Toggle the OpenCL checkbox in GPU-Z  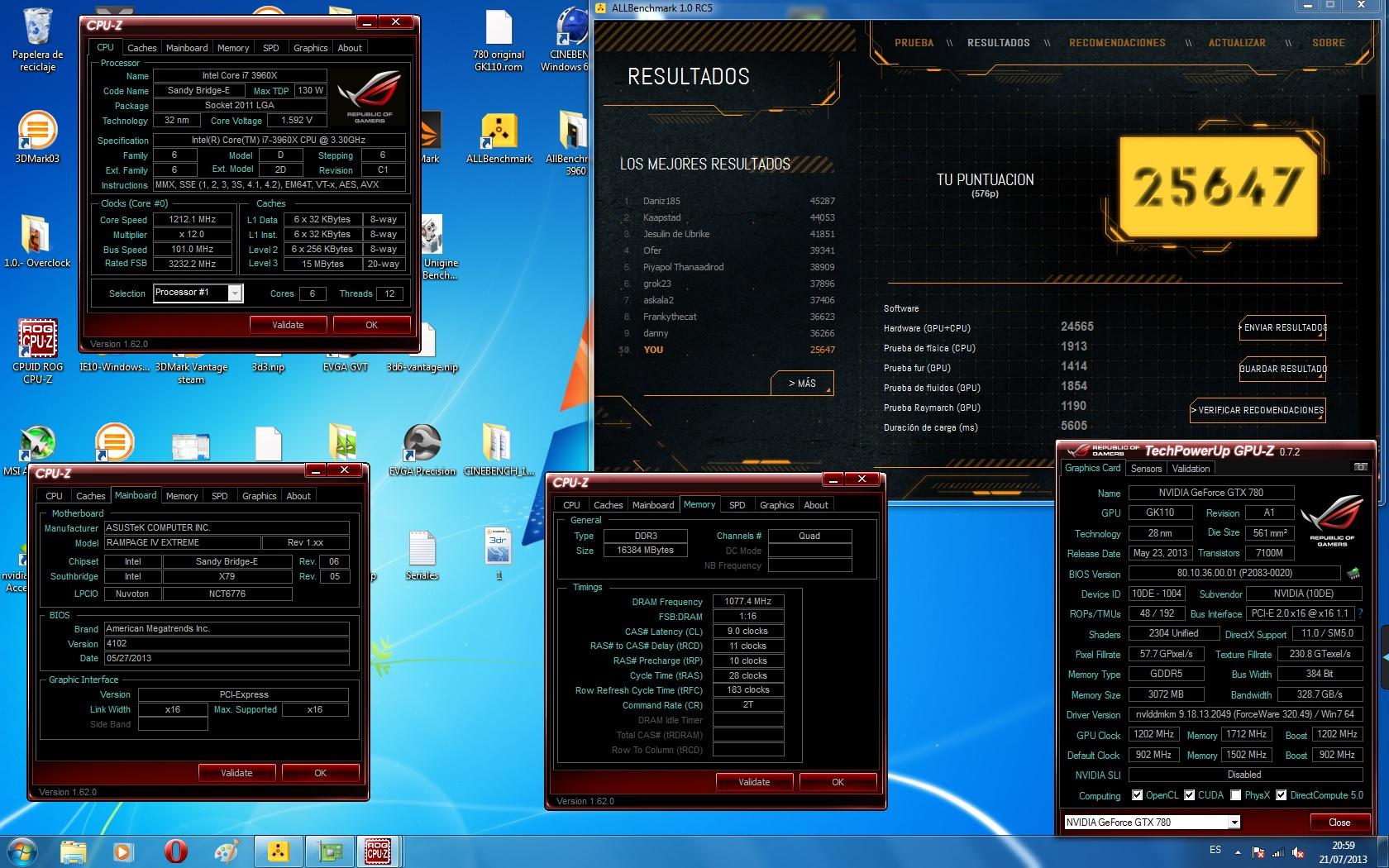[1137, 794]
